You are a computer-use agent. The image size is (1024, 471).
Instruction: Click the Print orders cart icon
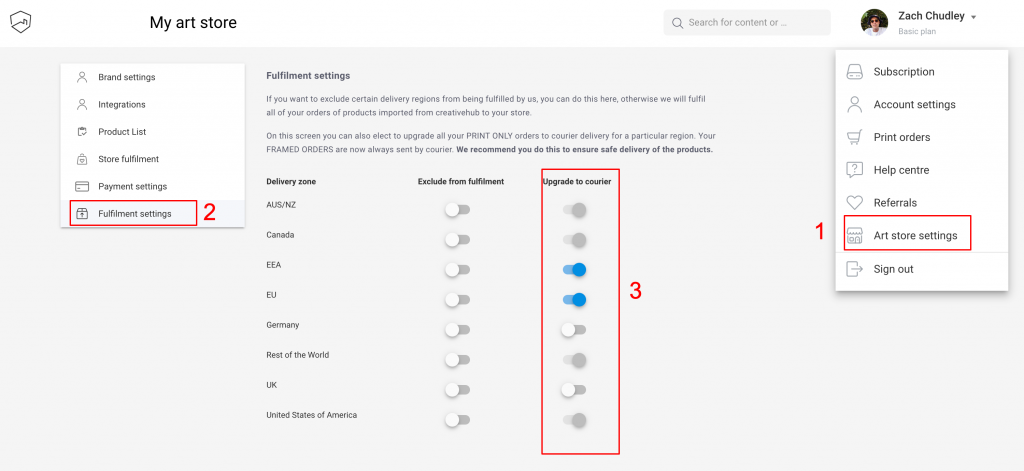[855, 137]
